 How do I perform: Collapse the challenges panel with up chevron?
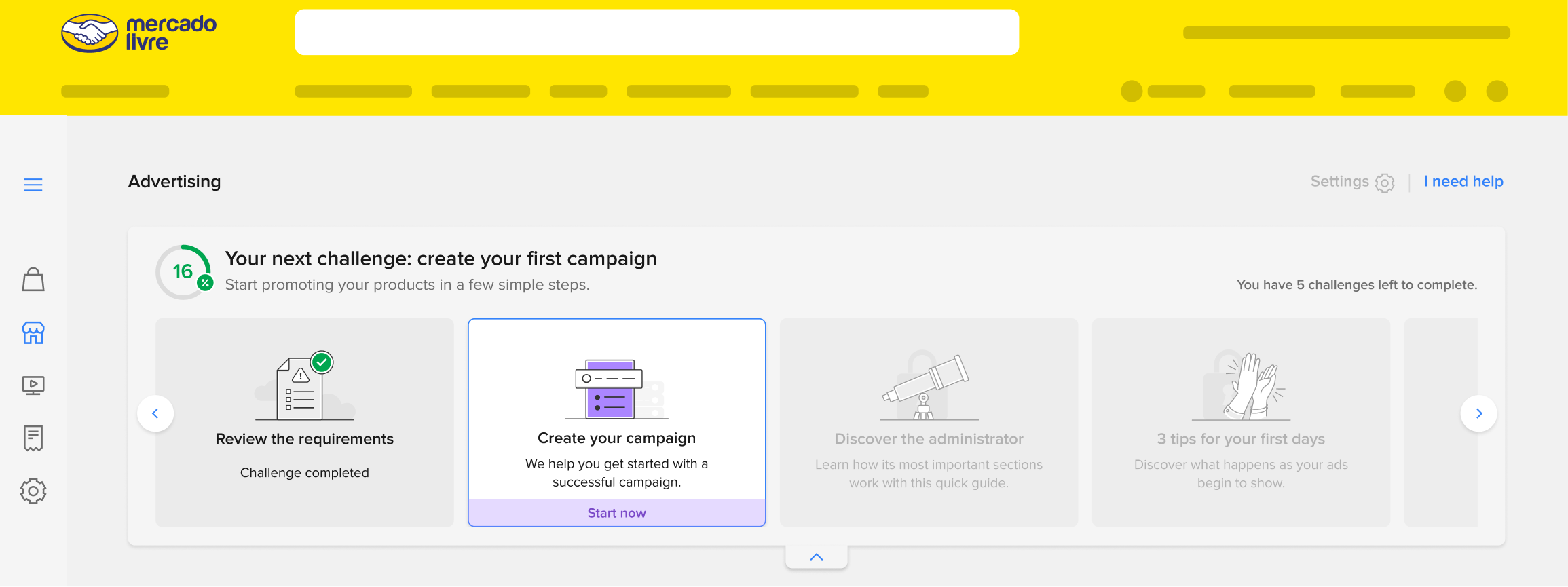(817, 557)
